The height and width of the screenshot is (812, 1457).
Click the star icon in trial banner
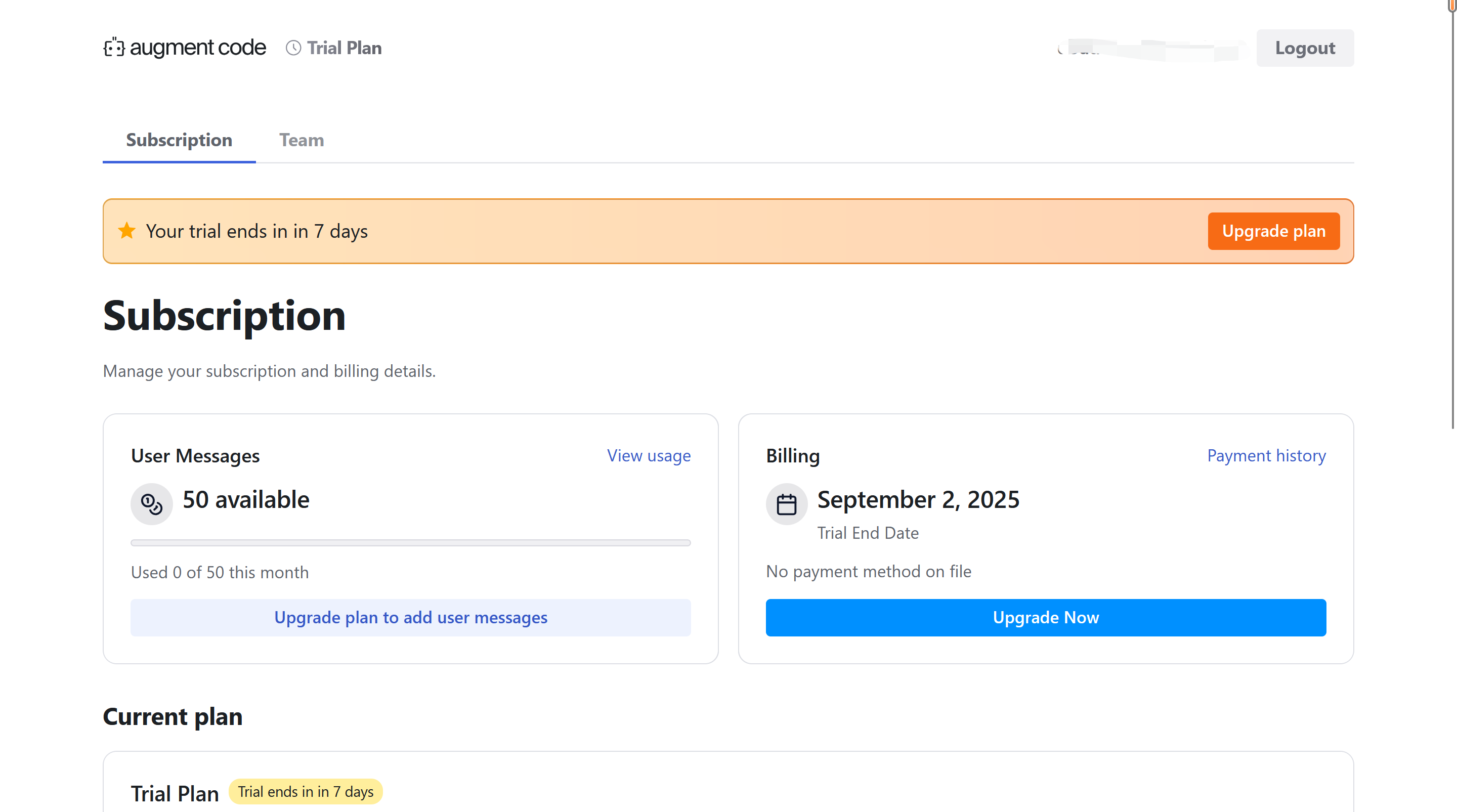(x=126, y=231)
